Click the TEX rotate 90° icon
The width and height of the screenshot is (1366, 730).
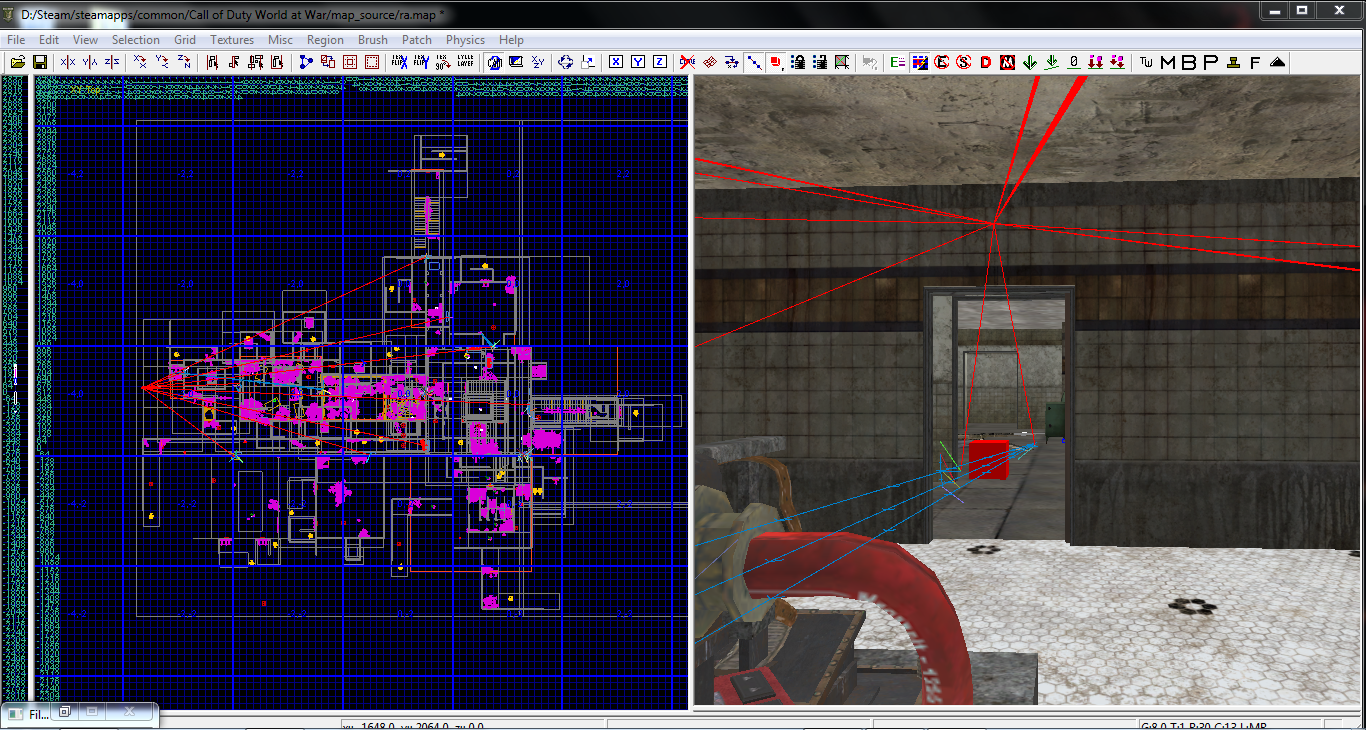[443, 62]
